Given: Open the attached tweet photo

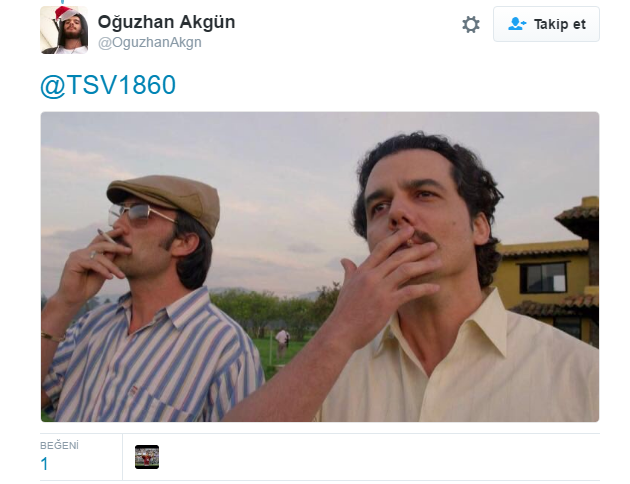Looking at the screenshot, I should (320, 267).
